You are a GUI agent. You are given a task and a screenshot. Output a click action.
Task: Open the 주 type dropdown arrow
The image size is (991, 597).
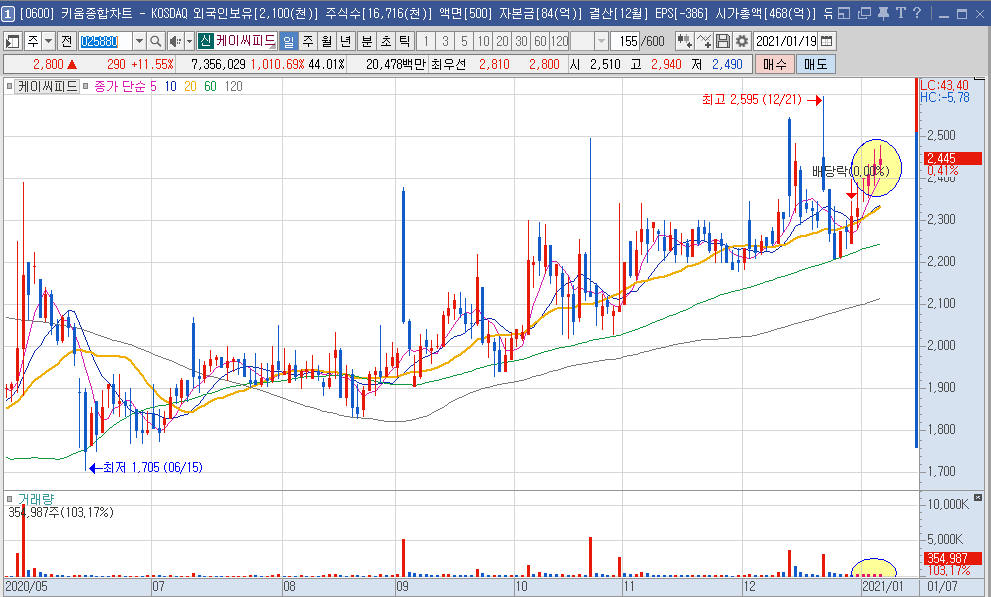click(x=48, y=41)
